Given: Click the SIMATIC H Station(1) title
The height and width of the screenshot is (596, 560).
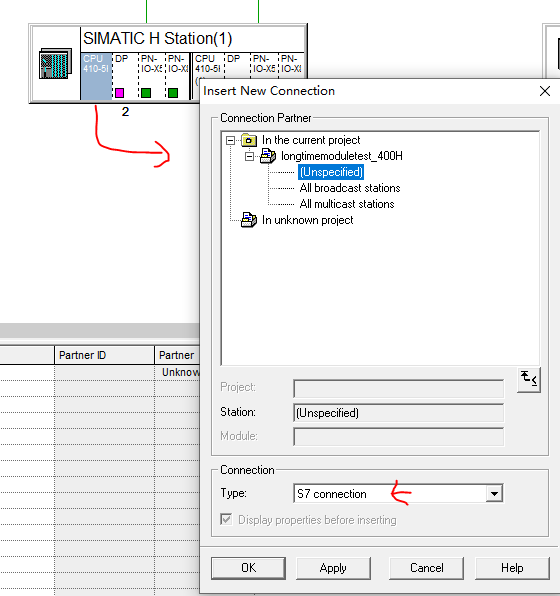Looking at the screenshot, I should 157,38.
